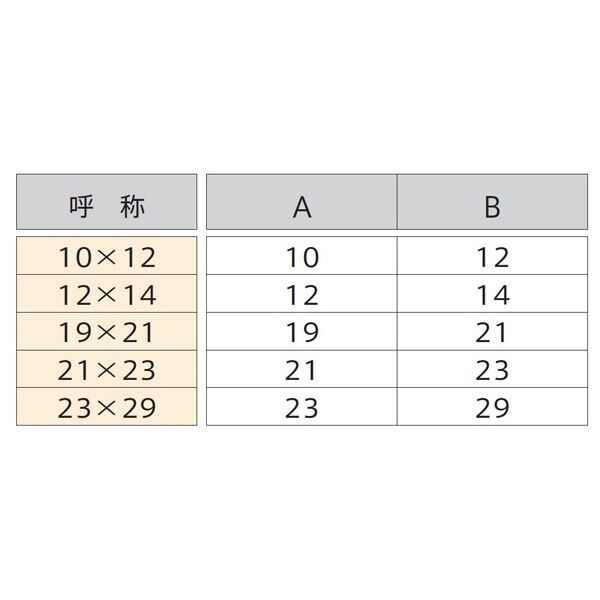Select the B value 21 cell in the 19×21 row

click(x=492, y=331)
